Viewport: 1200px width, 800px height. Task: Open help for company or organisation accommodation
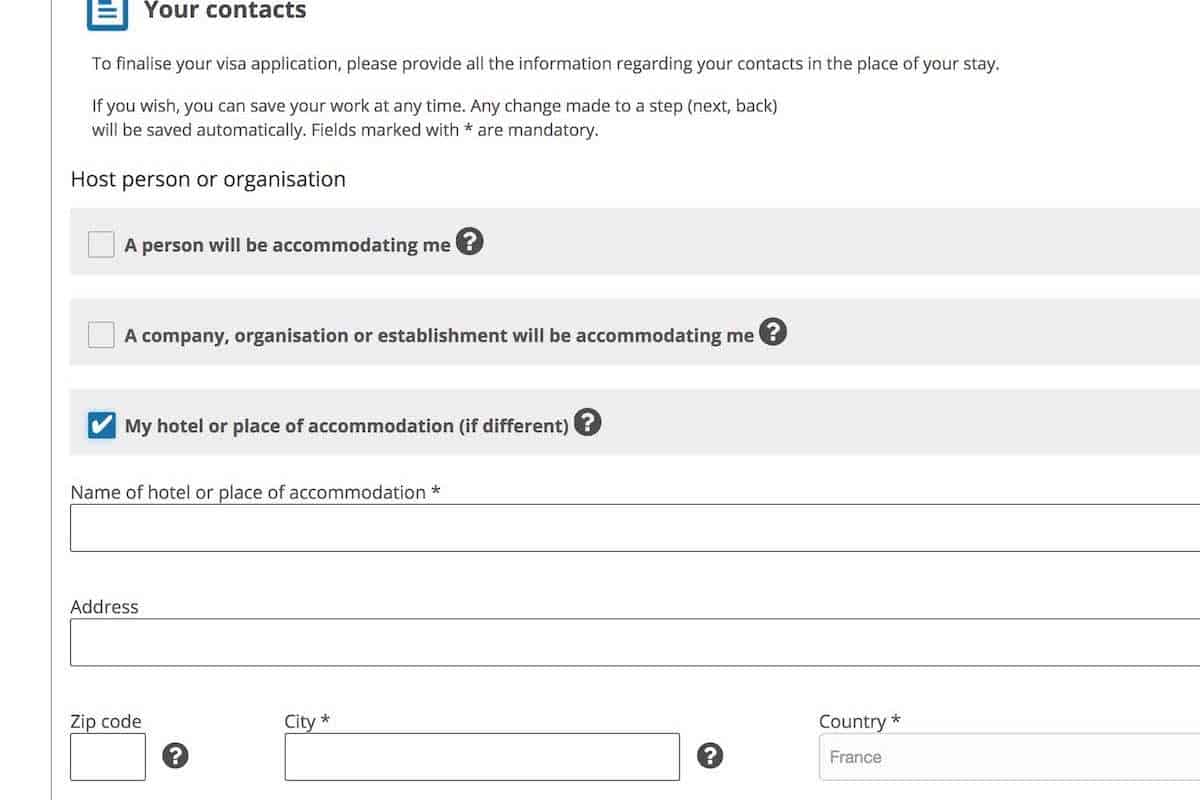773,332
